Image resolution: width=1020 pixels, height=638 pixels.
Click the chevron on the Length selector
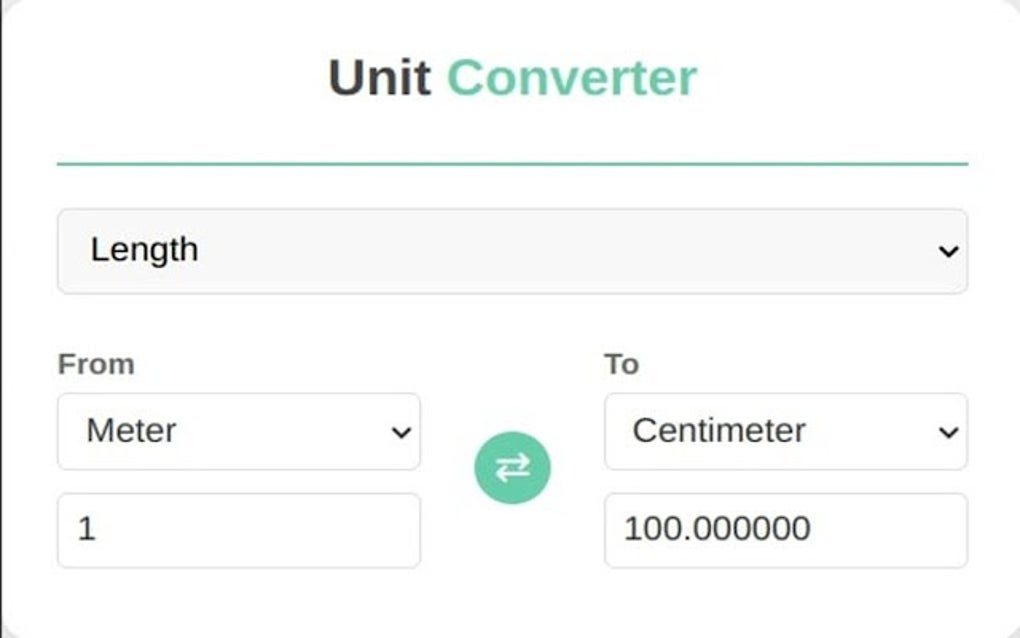pyautogui.click(x=948, y=251)
